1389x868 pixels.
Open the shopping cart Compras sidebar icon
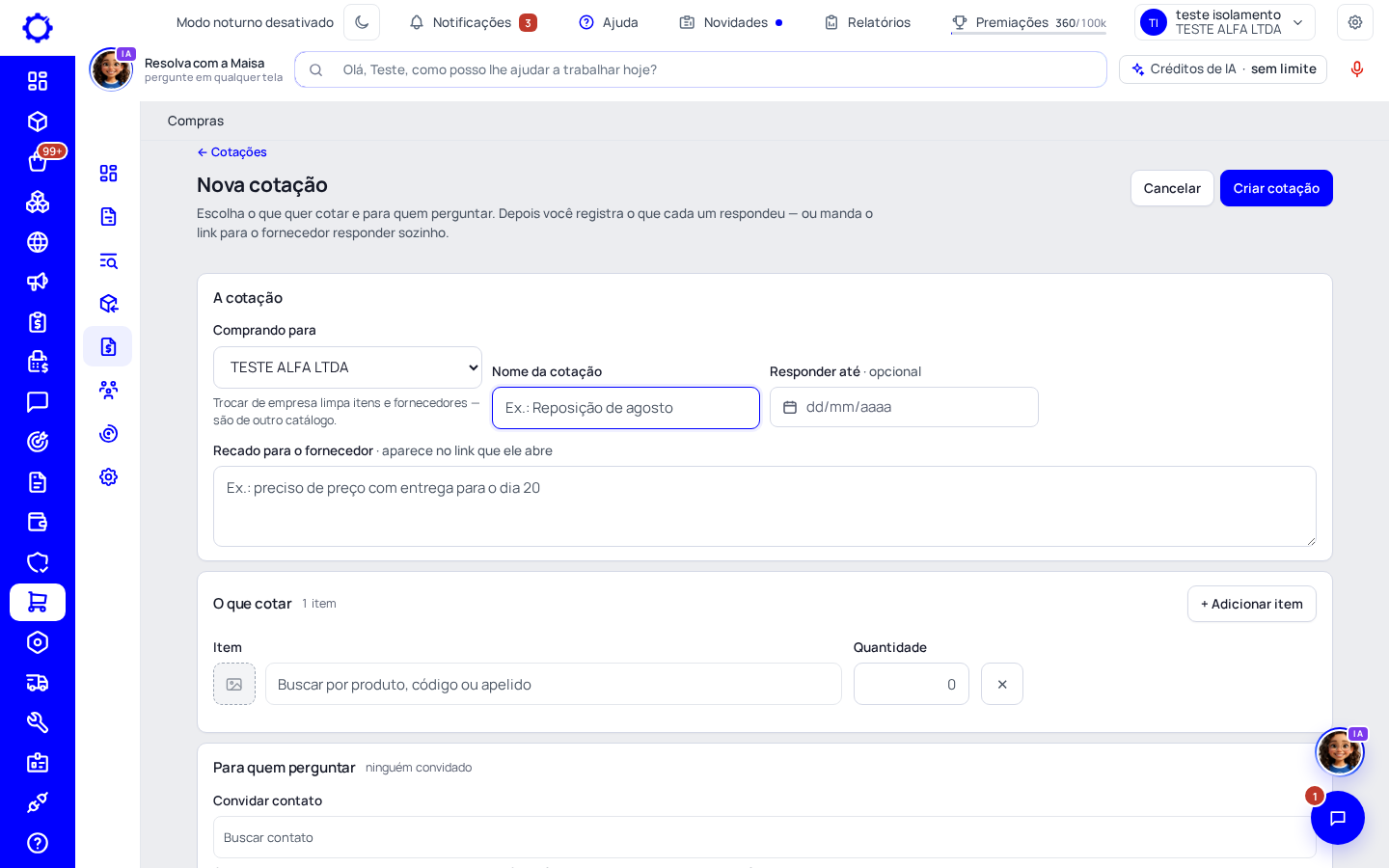point(38,602)
